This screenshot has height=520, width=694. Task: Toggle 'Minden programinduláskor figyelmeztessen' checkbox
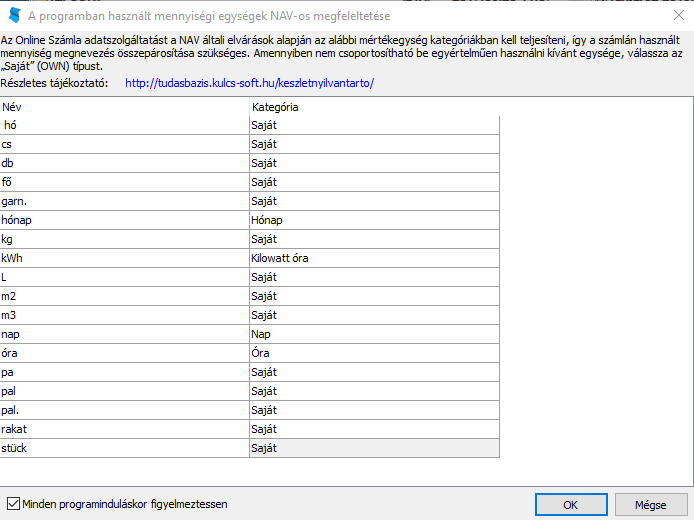13,504
